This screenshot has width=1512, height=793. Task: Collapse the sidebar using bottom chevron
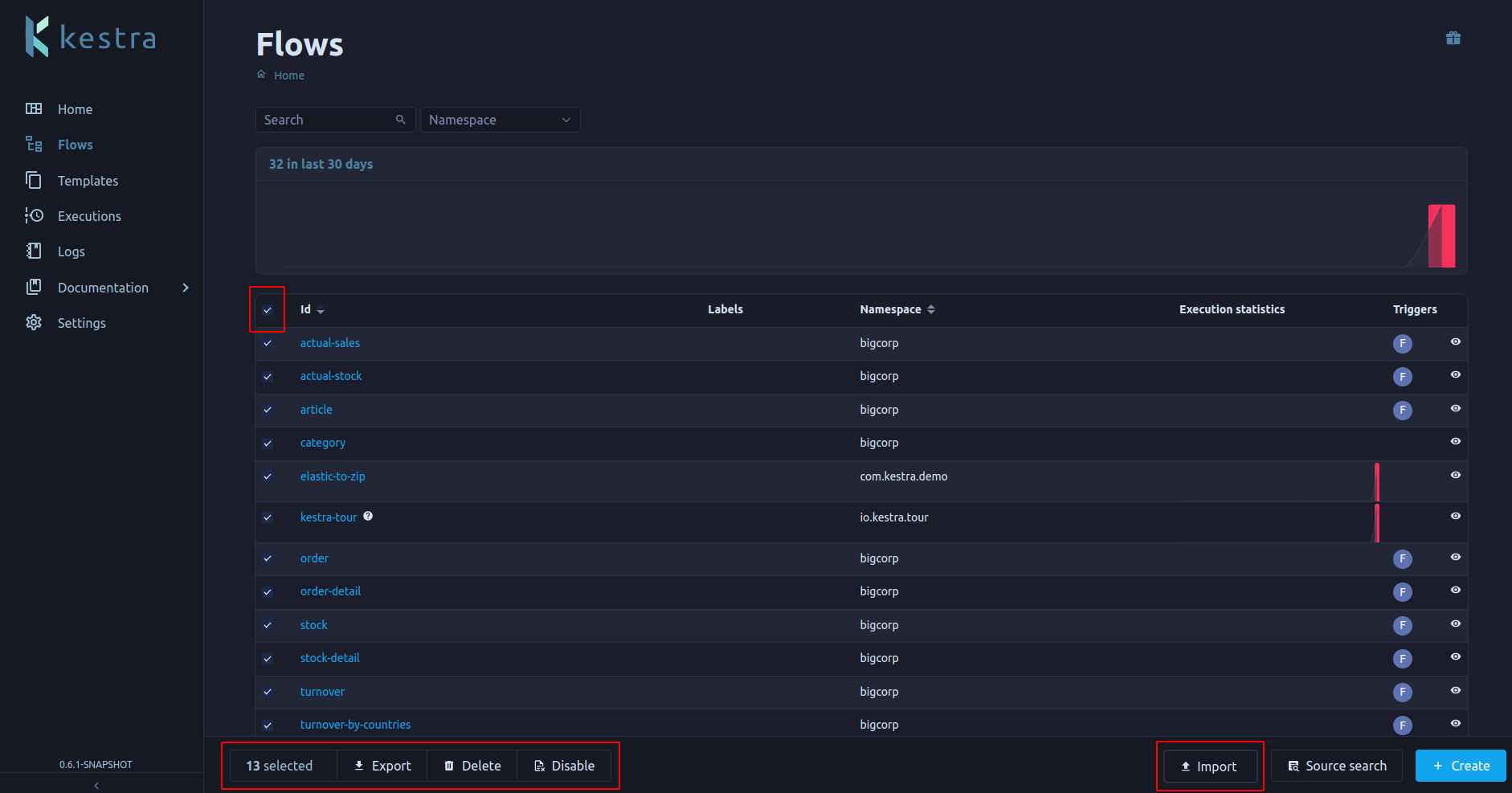96,785
